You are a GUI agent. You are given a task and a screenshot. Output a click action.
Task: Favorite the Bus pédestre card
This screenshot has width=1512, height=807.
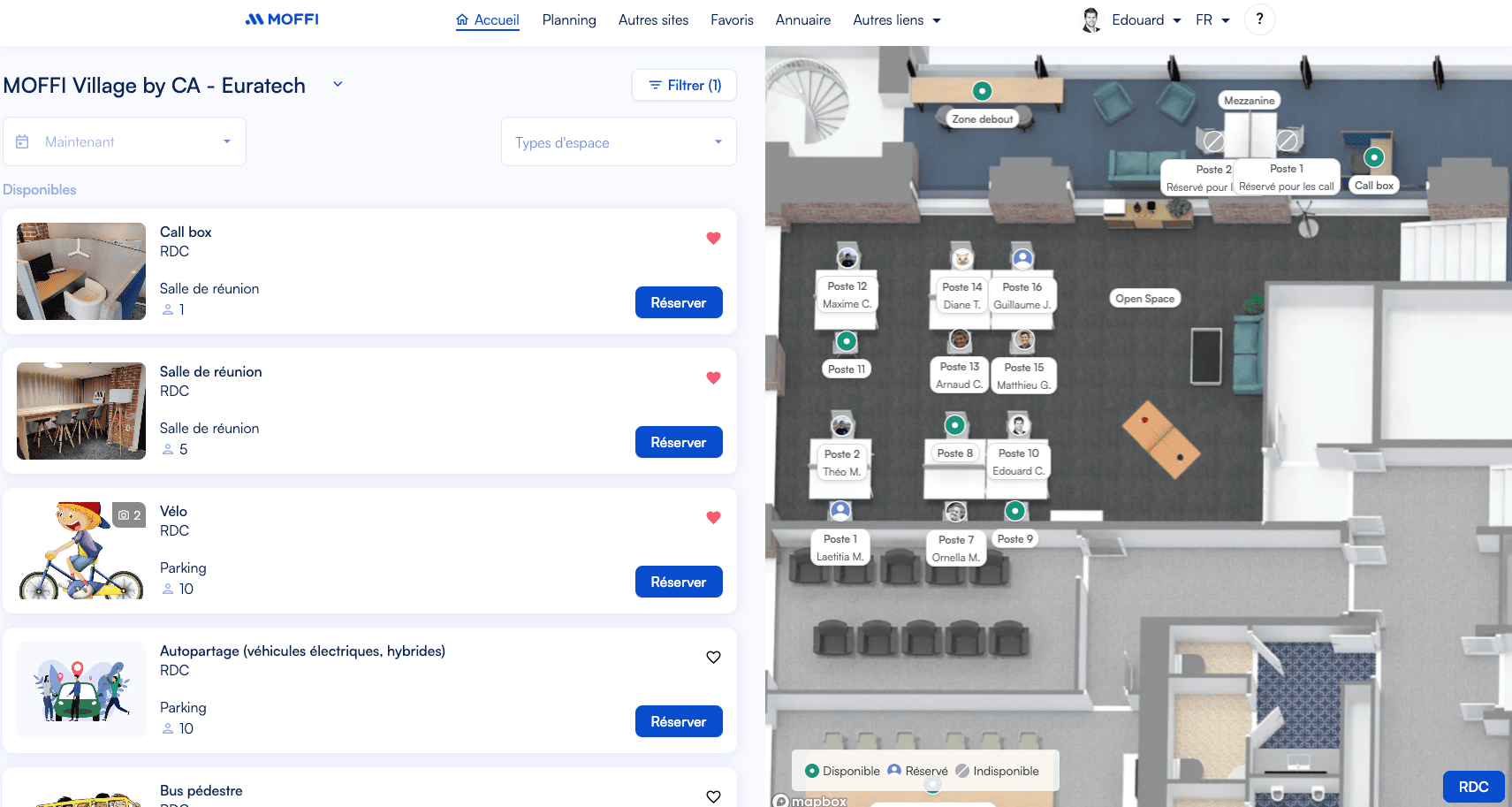(713, 796)
